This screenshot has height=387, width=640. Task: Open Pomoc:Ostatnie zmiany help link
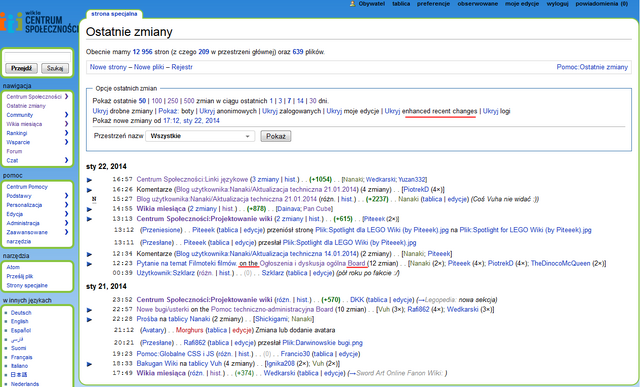592,67
